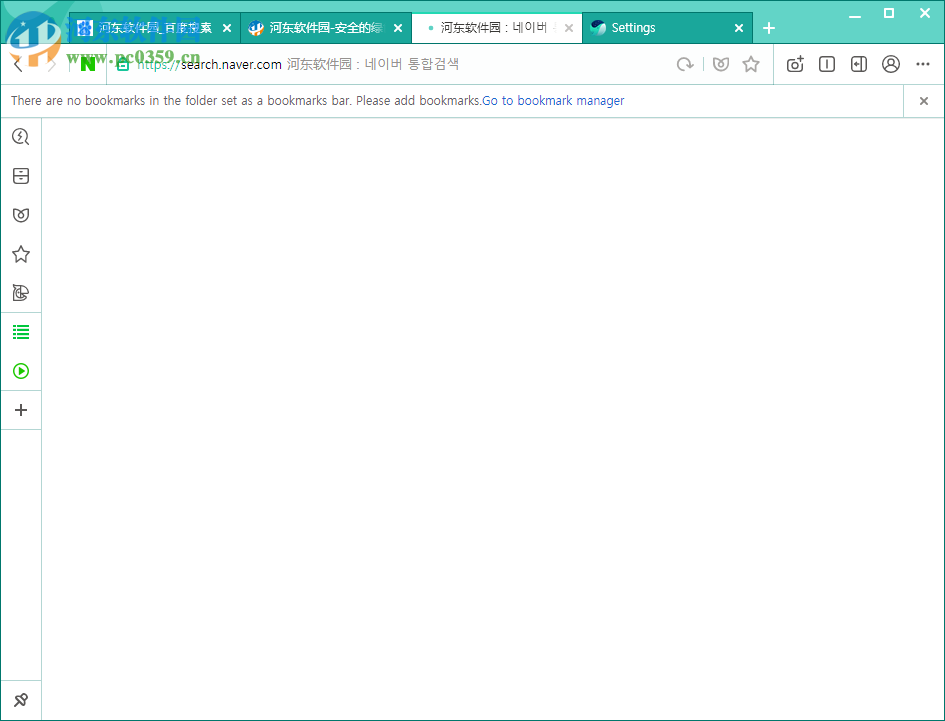
Task: Close the 河东软件园-安全的绿 tab
Action: point(398,28)
